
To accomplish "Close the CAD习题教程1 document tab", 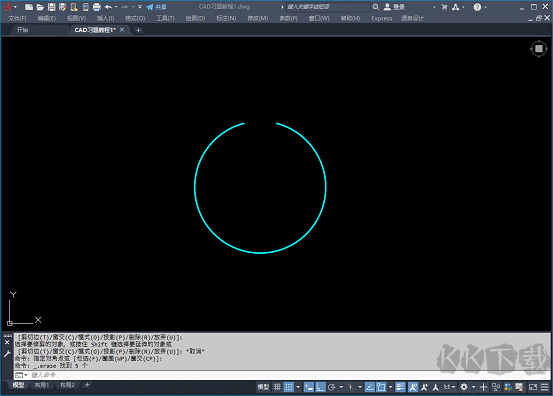I will 122,30.
